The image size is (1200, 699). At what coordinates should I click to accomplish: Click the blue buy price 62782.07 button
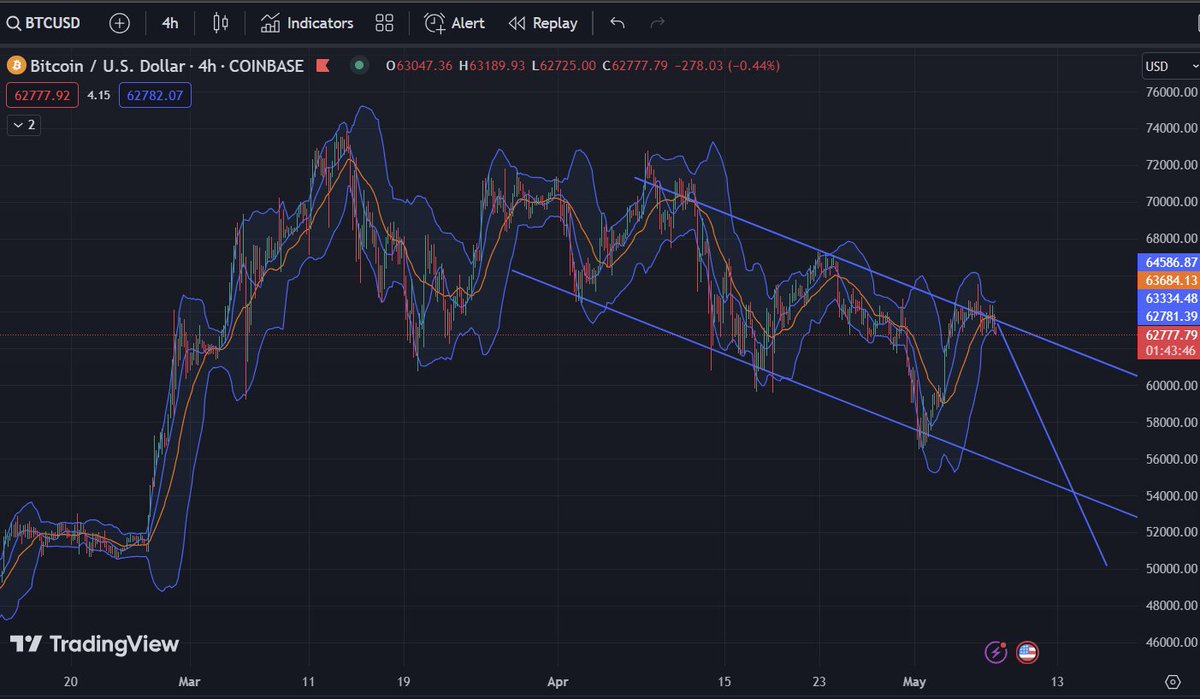coord(155,96)
